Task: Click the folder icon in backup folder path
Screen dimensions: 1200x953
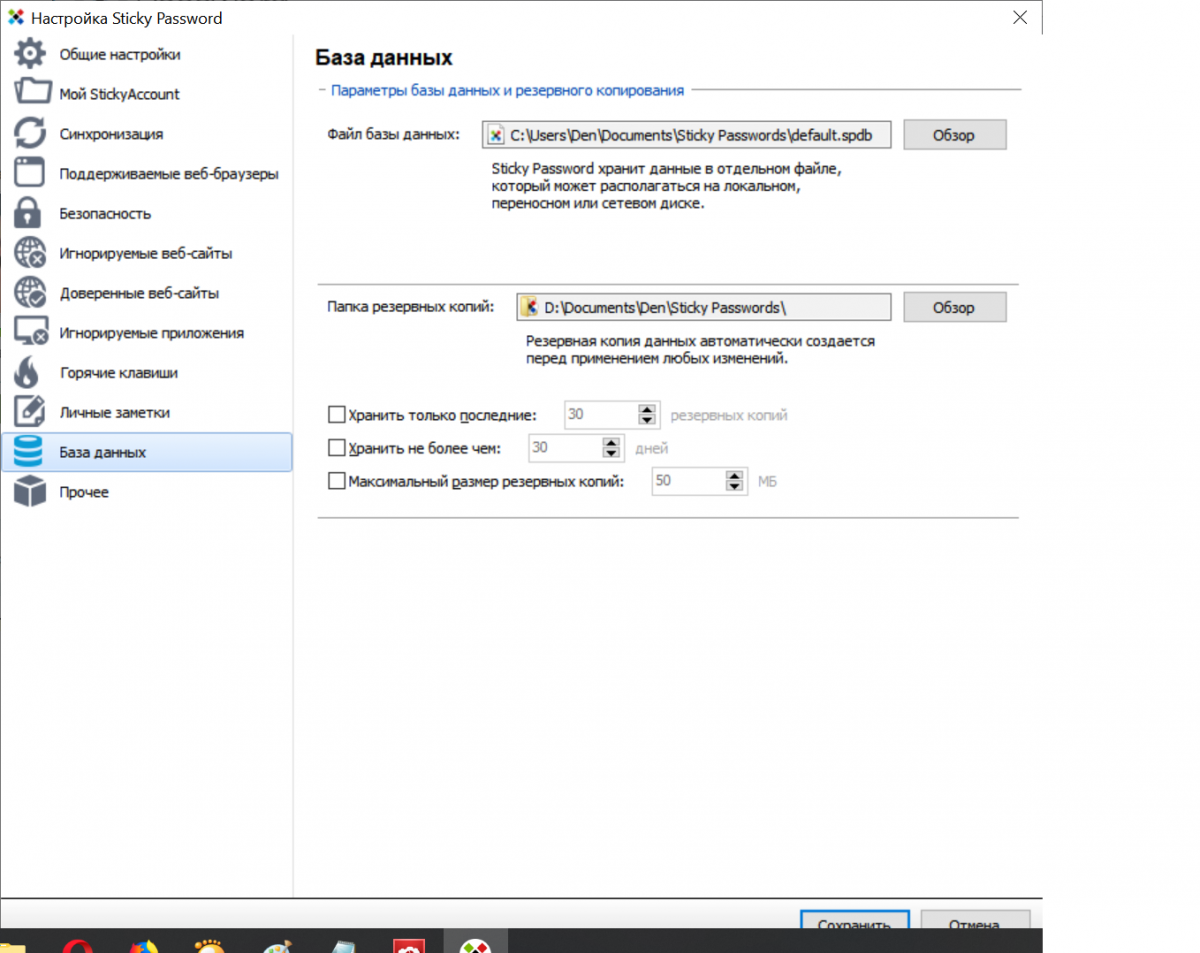Action: point(531,307)
